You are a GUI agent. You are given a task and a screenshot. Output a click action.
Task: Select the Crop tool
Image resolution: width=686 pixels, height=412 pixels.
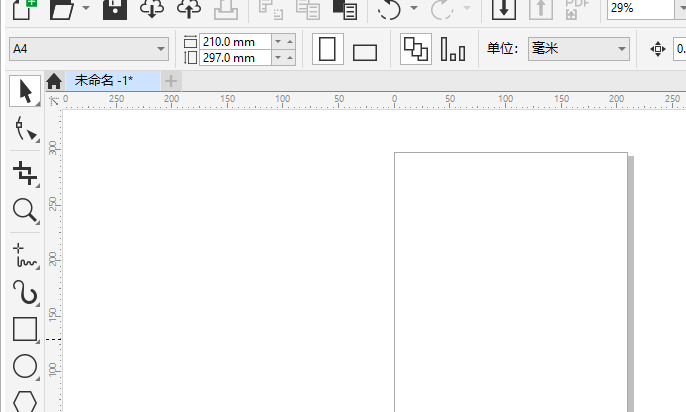tap(25, 173)
